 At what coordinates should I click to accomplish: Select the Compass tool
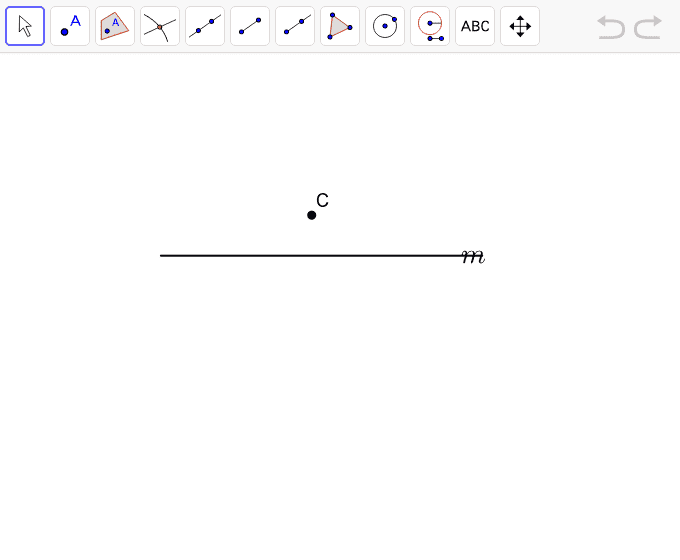(x=430, y=26)
